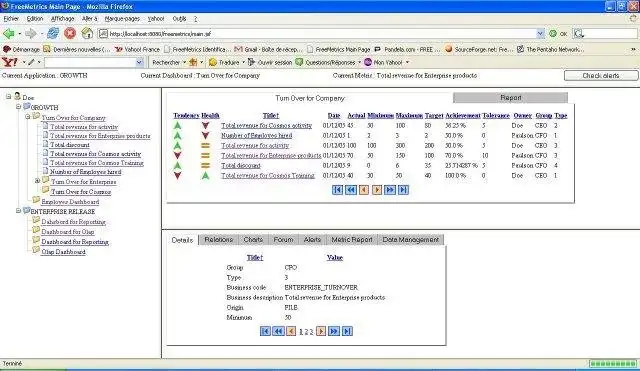Open Turn Over for Cosmos tree folder
Screen dimensions: 640x371
[81, 191]
